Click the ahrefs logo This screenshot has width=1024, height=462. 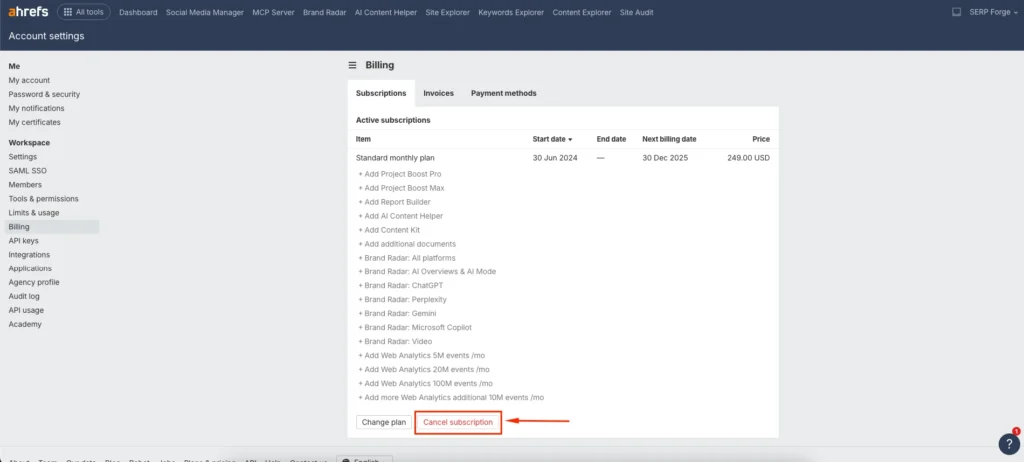pos(28,12)
